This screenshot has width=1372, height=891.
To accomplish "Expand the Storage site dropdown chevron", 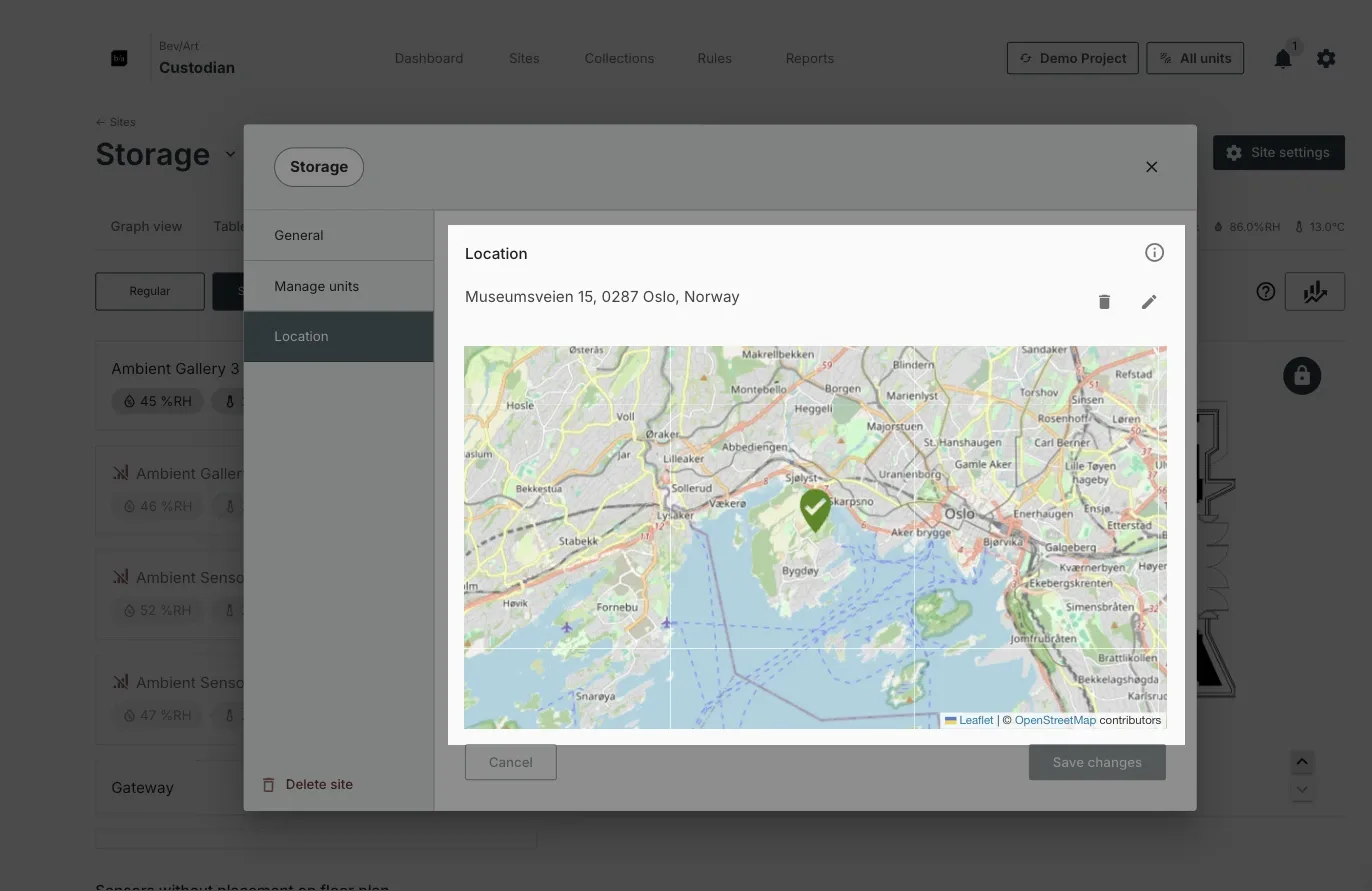I will tap(230, 155).
